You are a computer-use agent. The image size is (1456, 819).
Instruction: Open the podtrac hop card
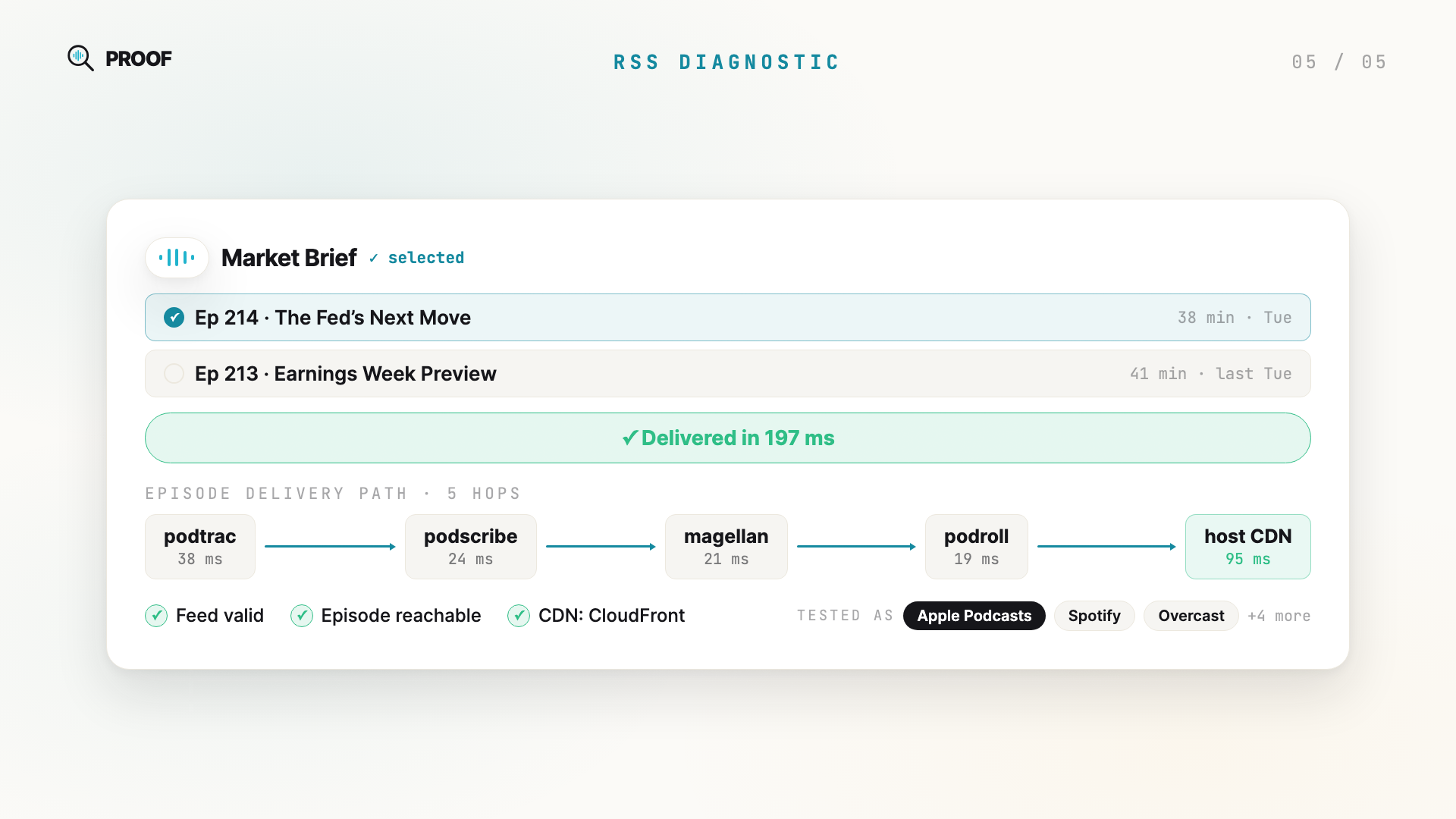click(x=200, y=547)
